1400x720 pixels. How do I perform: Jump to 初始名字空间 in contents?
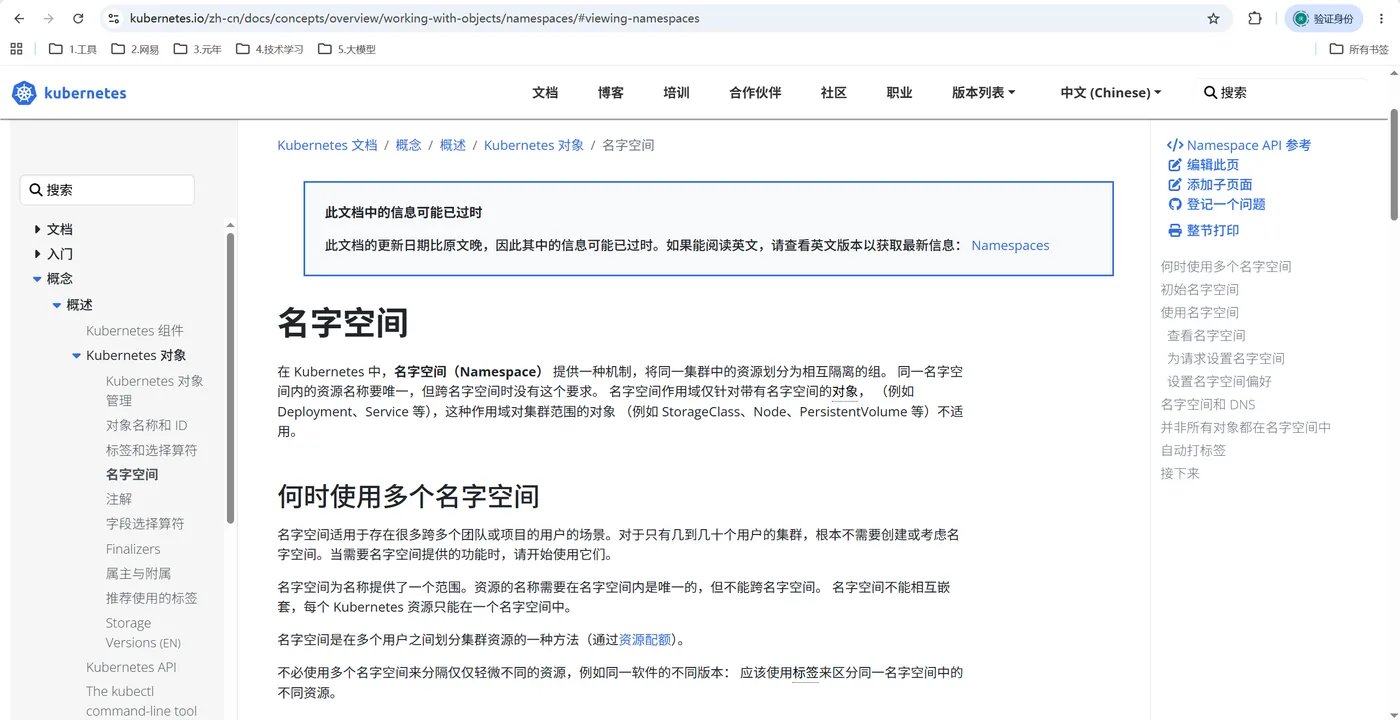point(1200,290)
